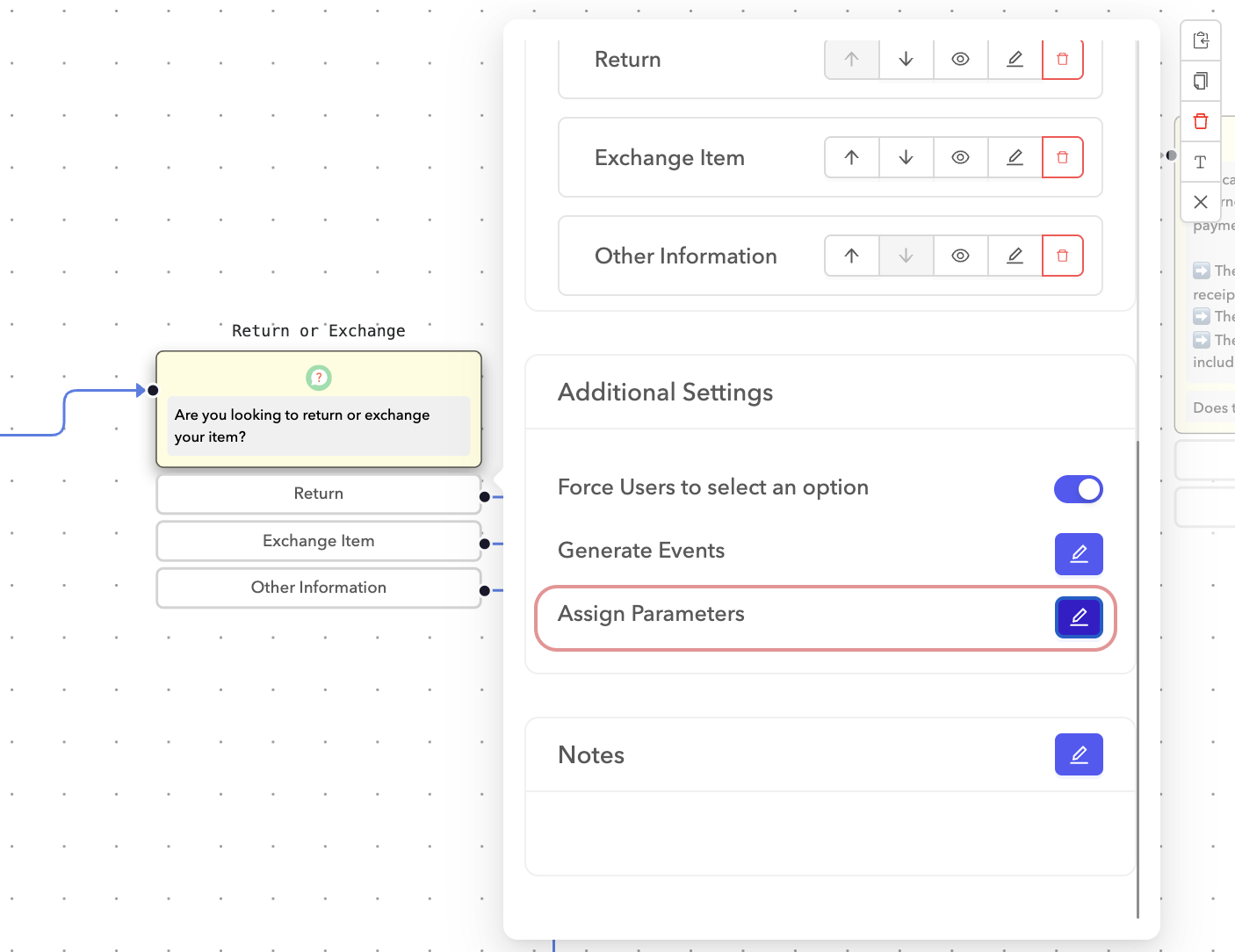The height and width of the screenshot is (952, 1235).
Task: Move the Exchange Item option up
Action: tap(851, 157)
